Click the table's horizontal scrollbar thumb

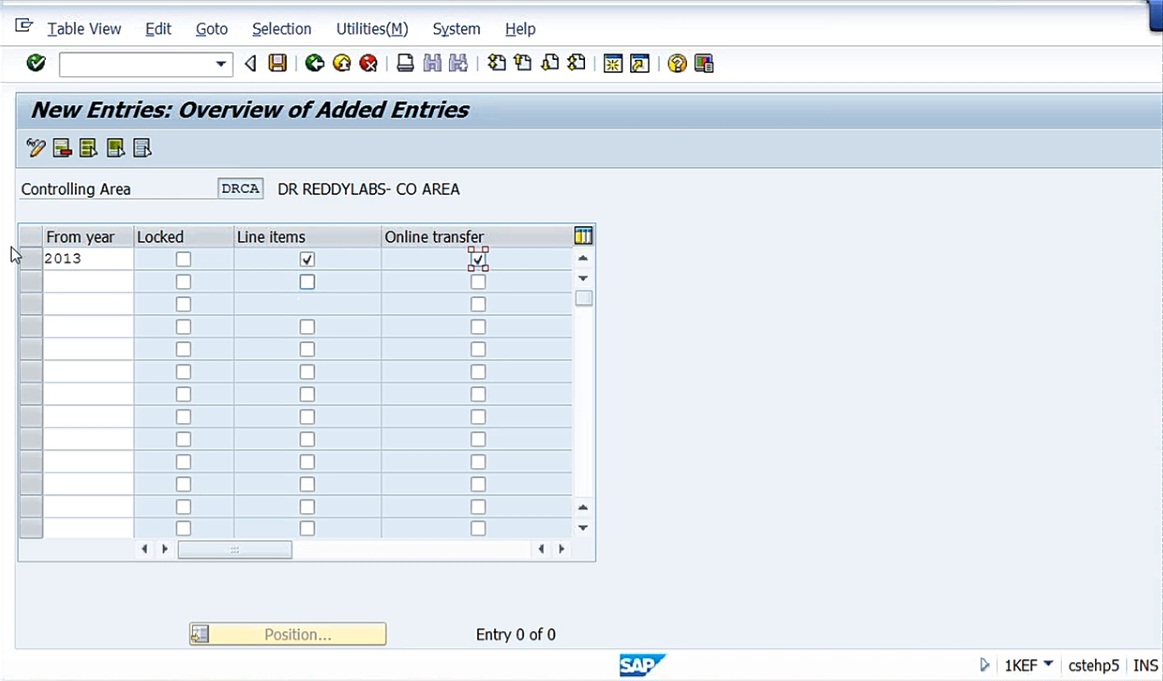point(234,550)
